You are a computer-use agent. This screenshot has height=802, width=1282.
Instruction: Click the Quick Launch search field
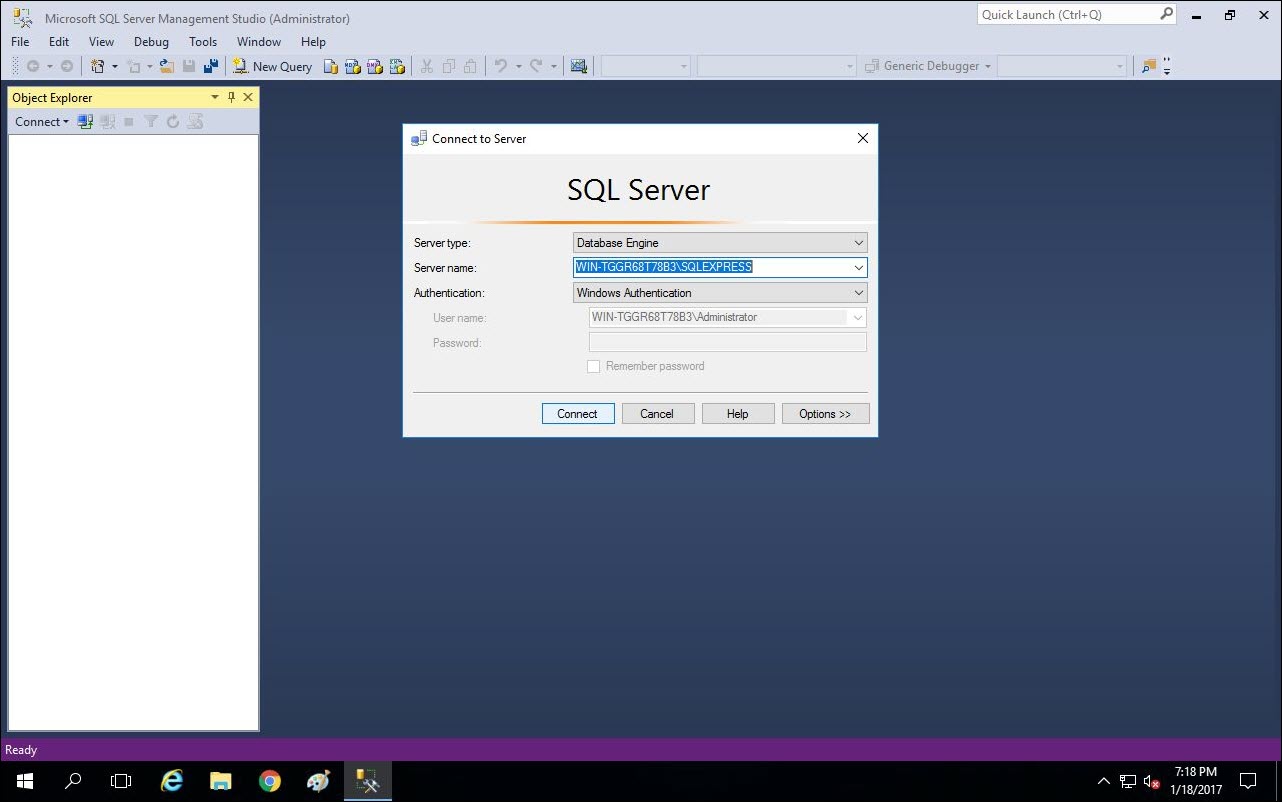(x=1066, y=15)
